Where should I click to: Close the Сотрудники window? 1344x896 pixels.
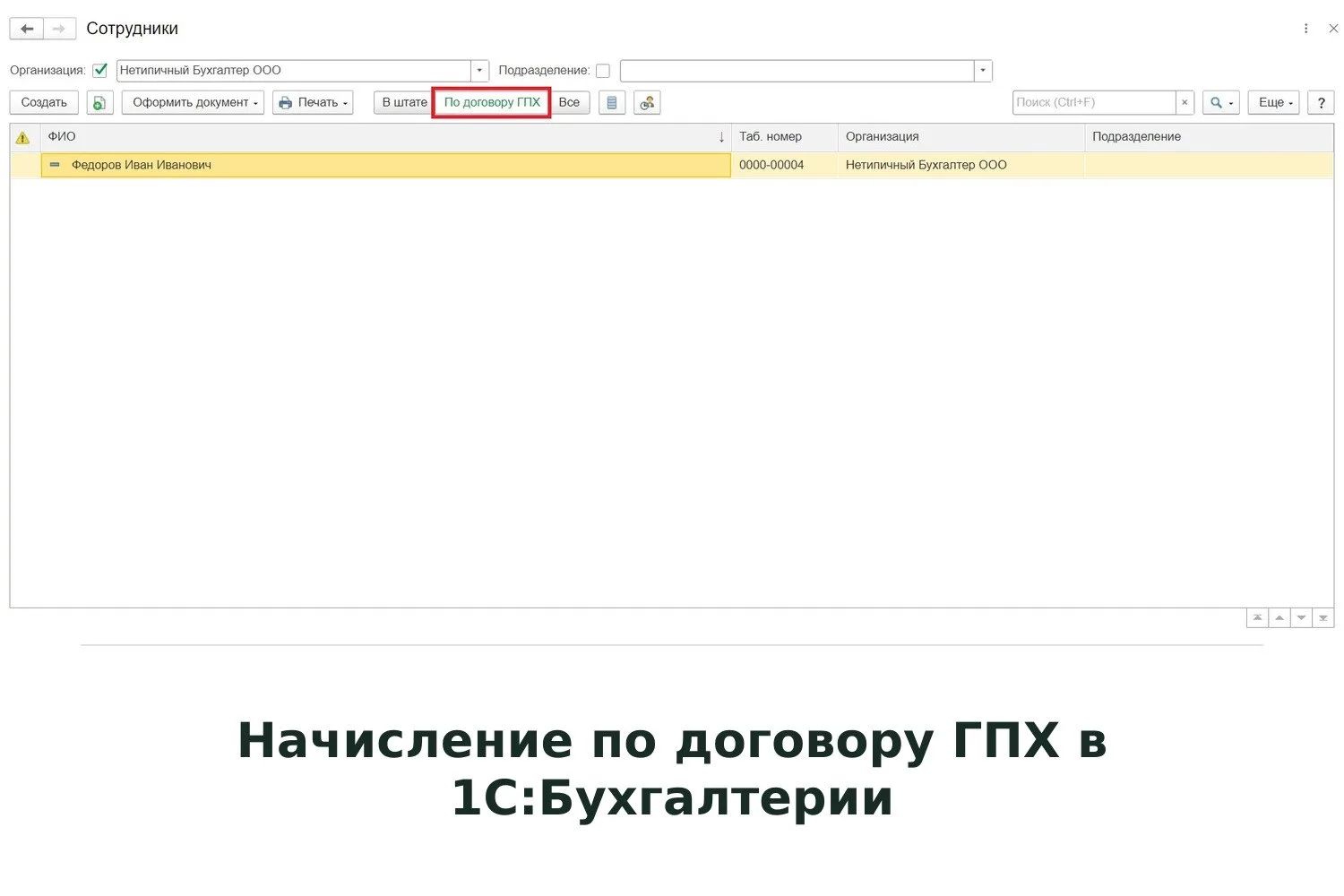(x=1333, y=29)
